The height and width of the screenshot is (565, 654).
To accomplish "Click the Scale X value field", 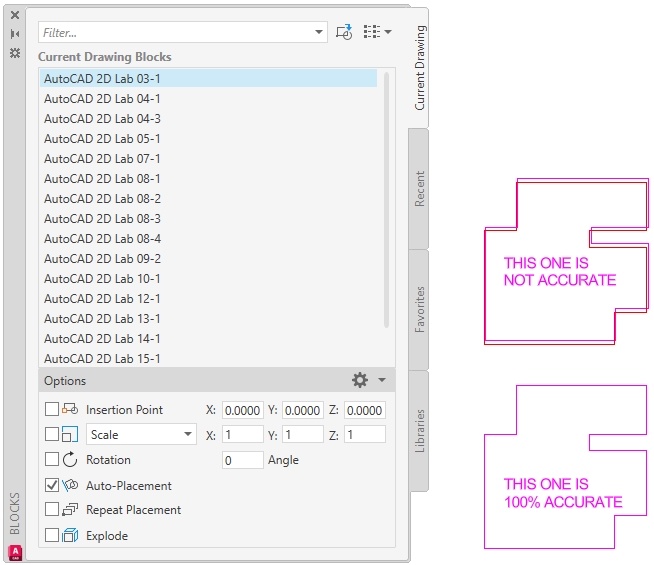I will (242, 434).
